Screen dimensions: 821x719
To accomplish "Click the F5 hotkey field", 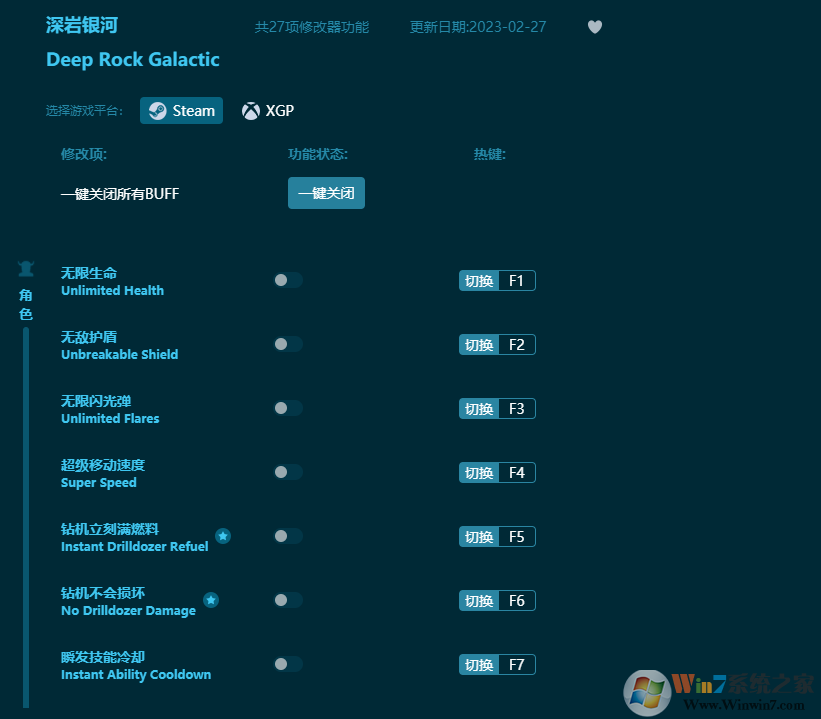I will point(517,537).
